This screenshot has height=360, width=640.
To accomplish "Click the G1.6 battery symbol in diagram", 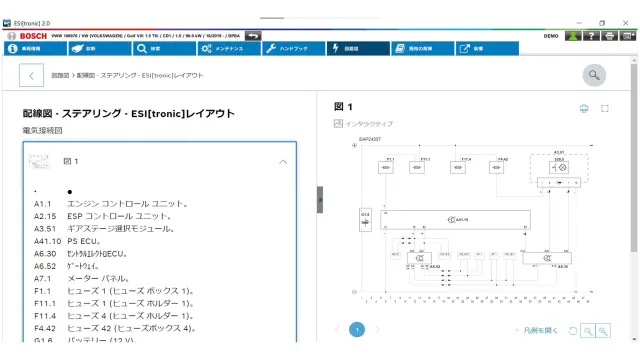I will click(365, 220).
